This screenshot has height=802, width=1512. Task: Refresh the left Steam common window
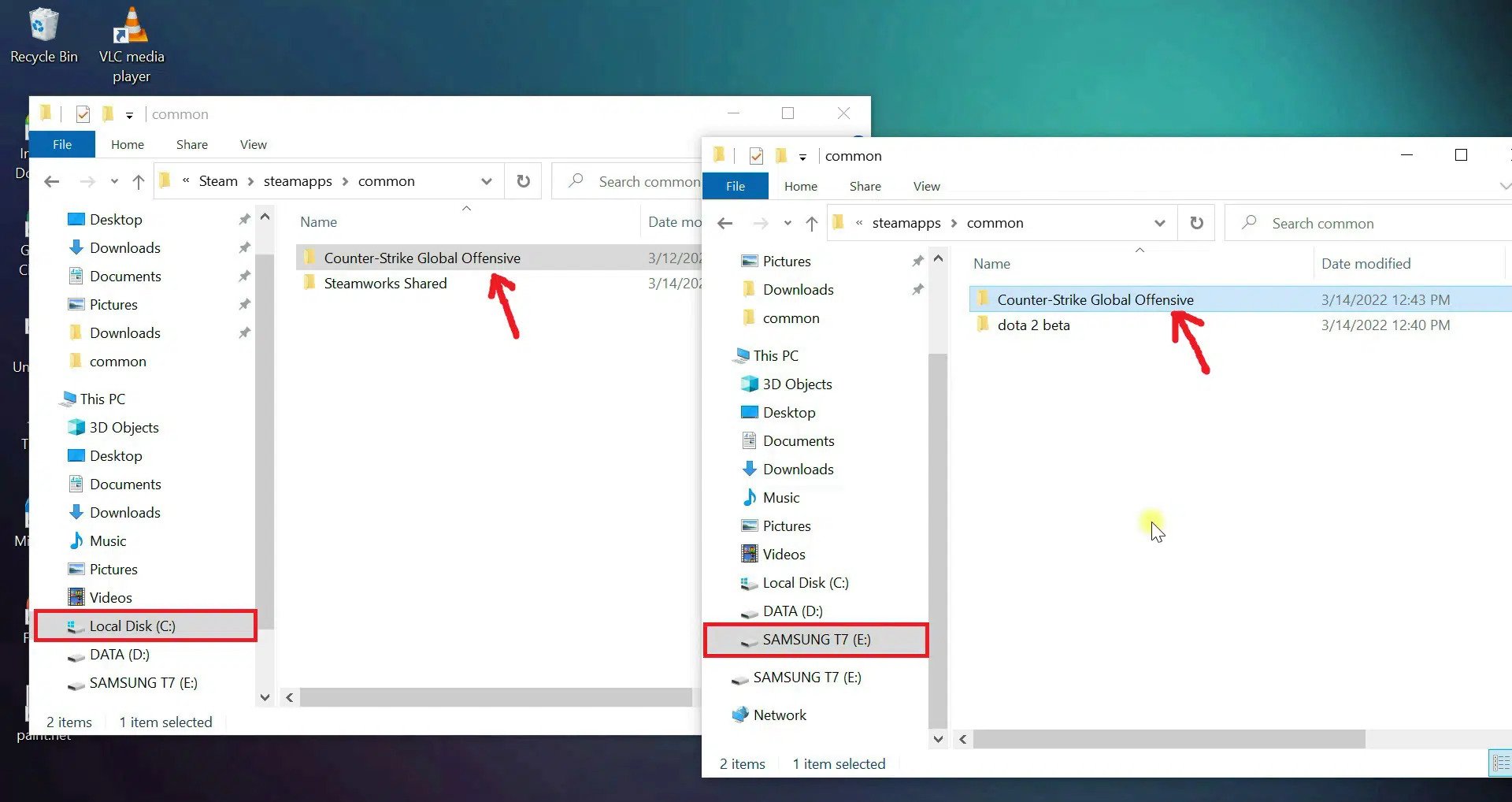[x=523, y=181]
